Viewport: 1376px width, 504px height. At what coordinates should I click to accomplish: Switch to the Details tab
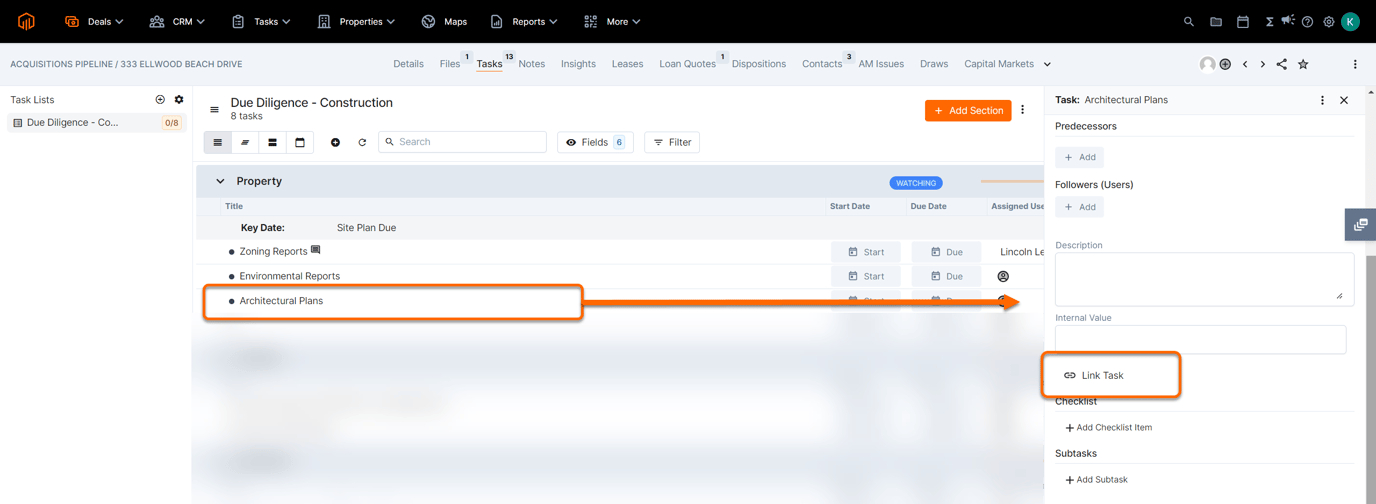(x=408, y=64)
